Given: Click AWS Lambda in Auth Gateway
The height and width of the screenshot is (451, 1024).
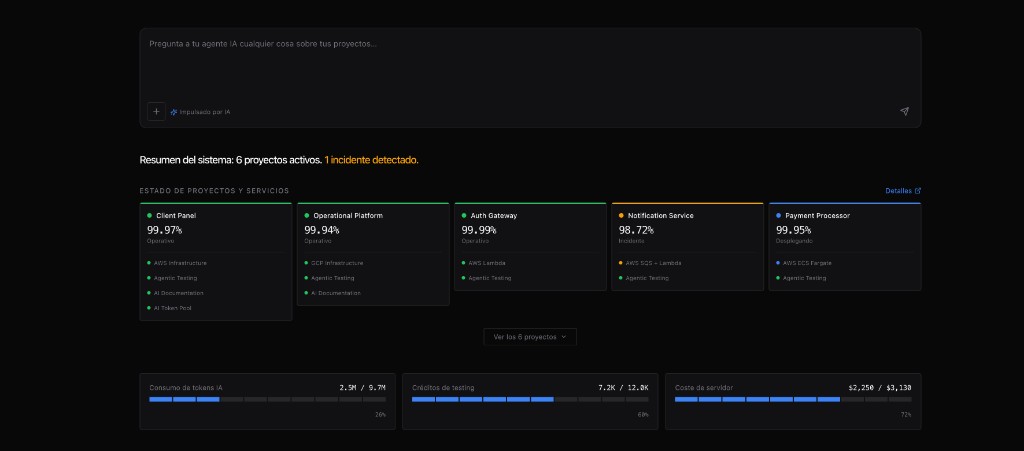Looking at the screenshot, I should (x=487, y=263).
